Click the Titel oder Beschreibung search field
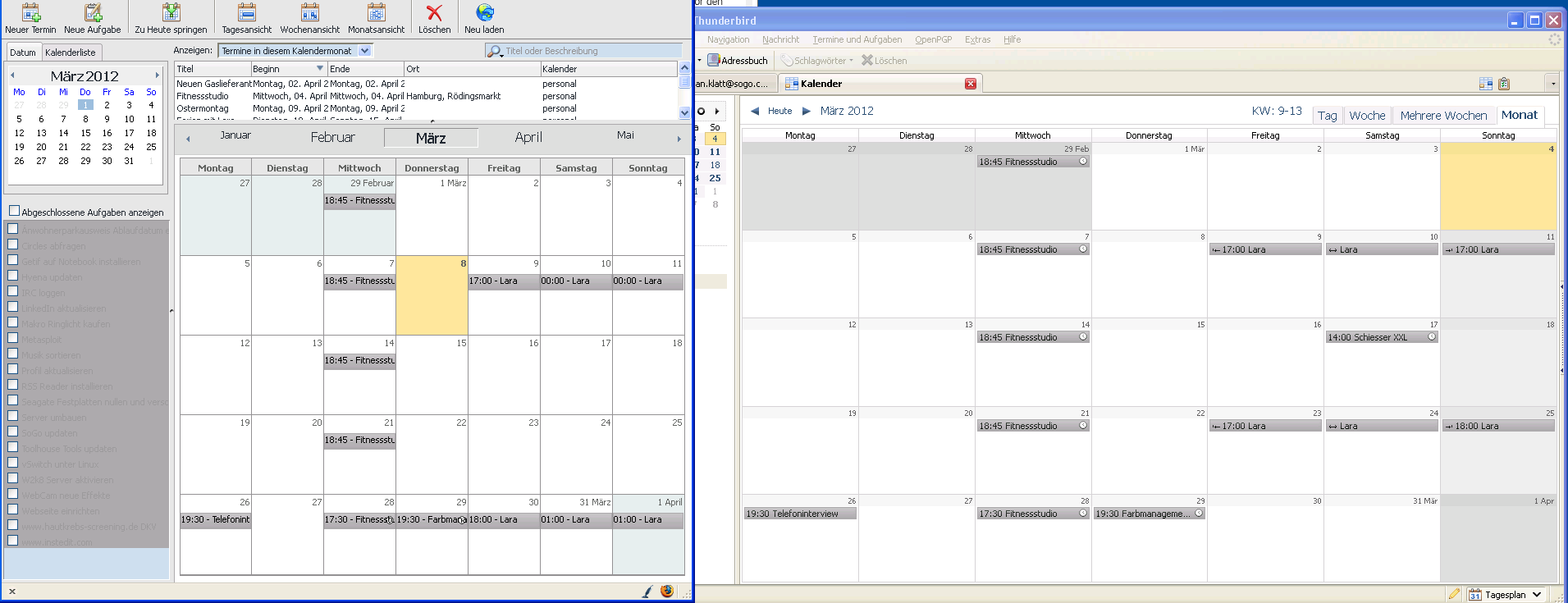1568x603 pixels. pos(591,51)
